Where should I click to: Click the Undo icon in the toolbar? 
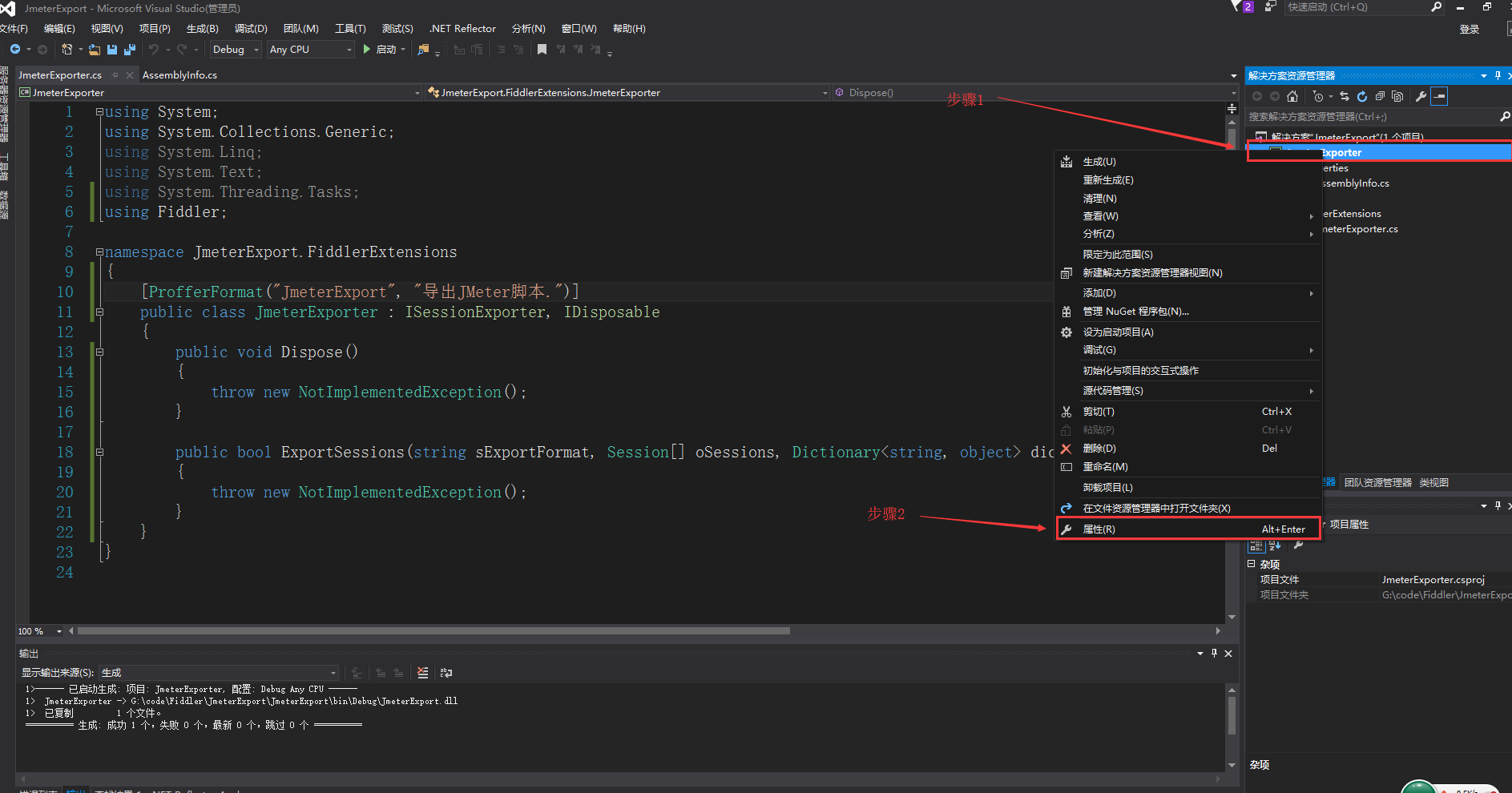154,49
